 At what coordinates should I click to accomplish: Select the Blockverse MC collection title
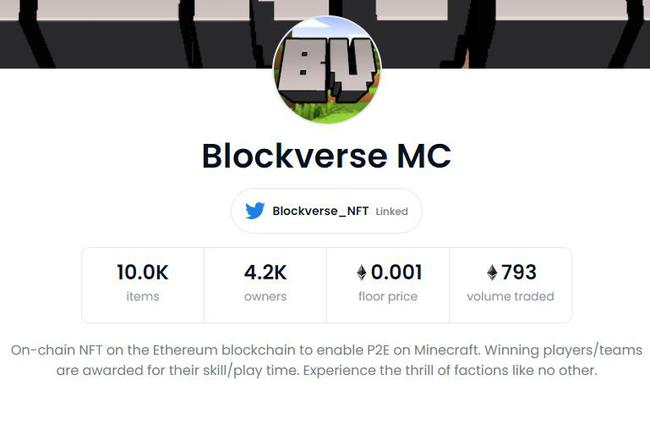[x=326, y=155]
